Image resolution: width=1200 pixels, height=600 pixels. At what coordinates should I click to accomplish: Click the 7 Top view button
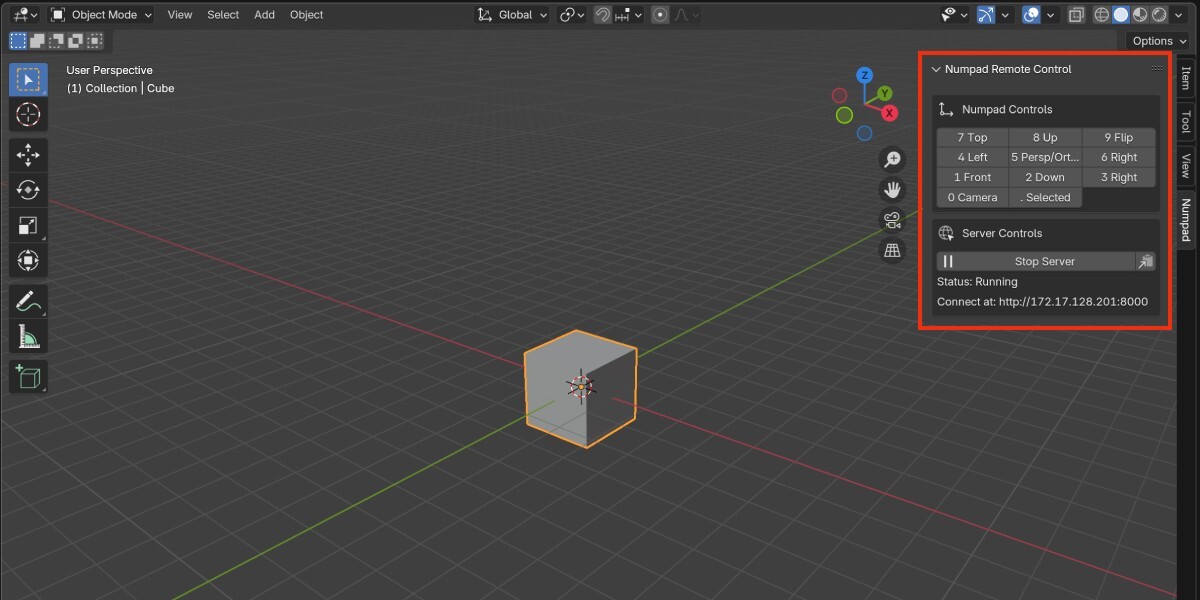pos(972,138)
